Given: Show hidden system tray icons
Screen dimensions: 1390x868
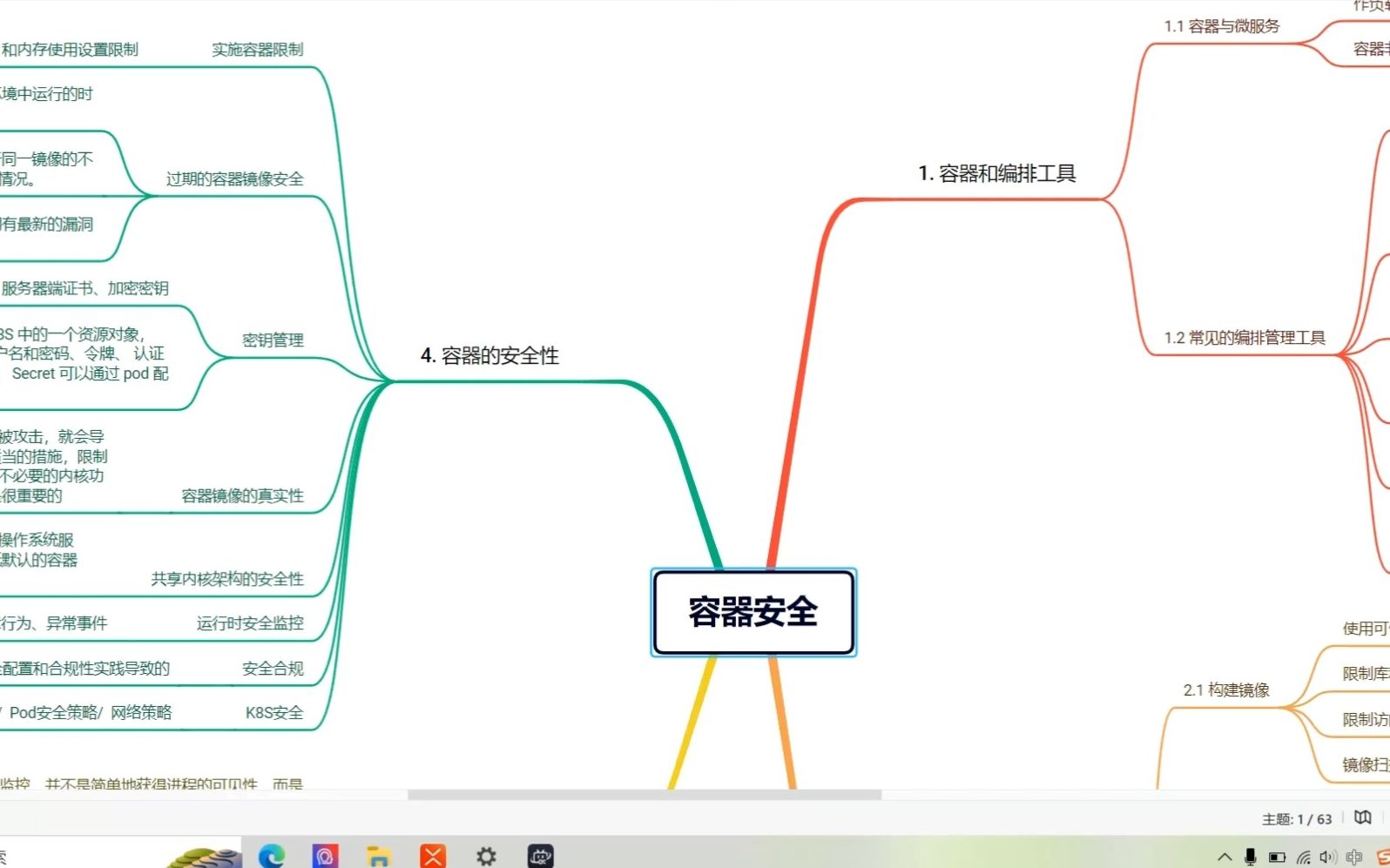Looking at the screenshot, I should pos(1225,858).
